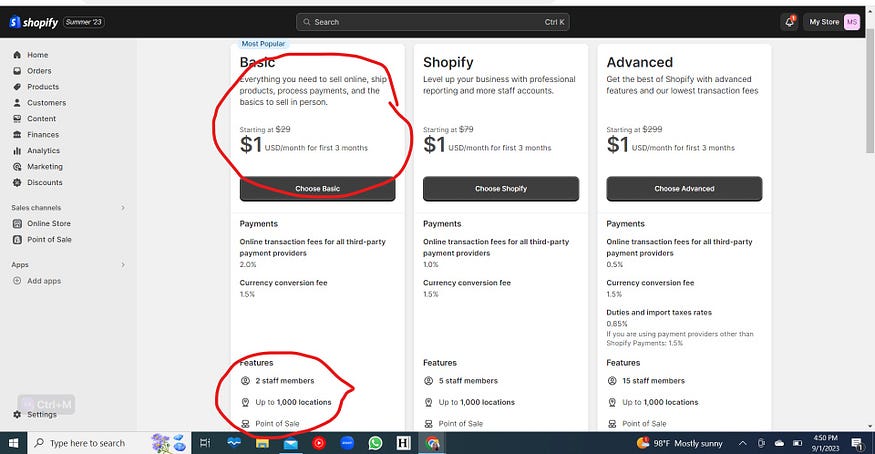Click the Settings gear icon
The height and width of the screenshot is (454, 875).
click(17, 414)
